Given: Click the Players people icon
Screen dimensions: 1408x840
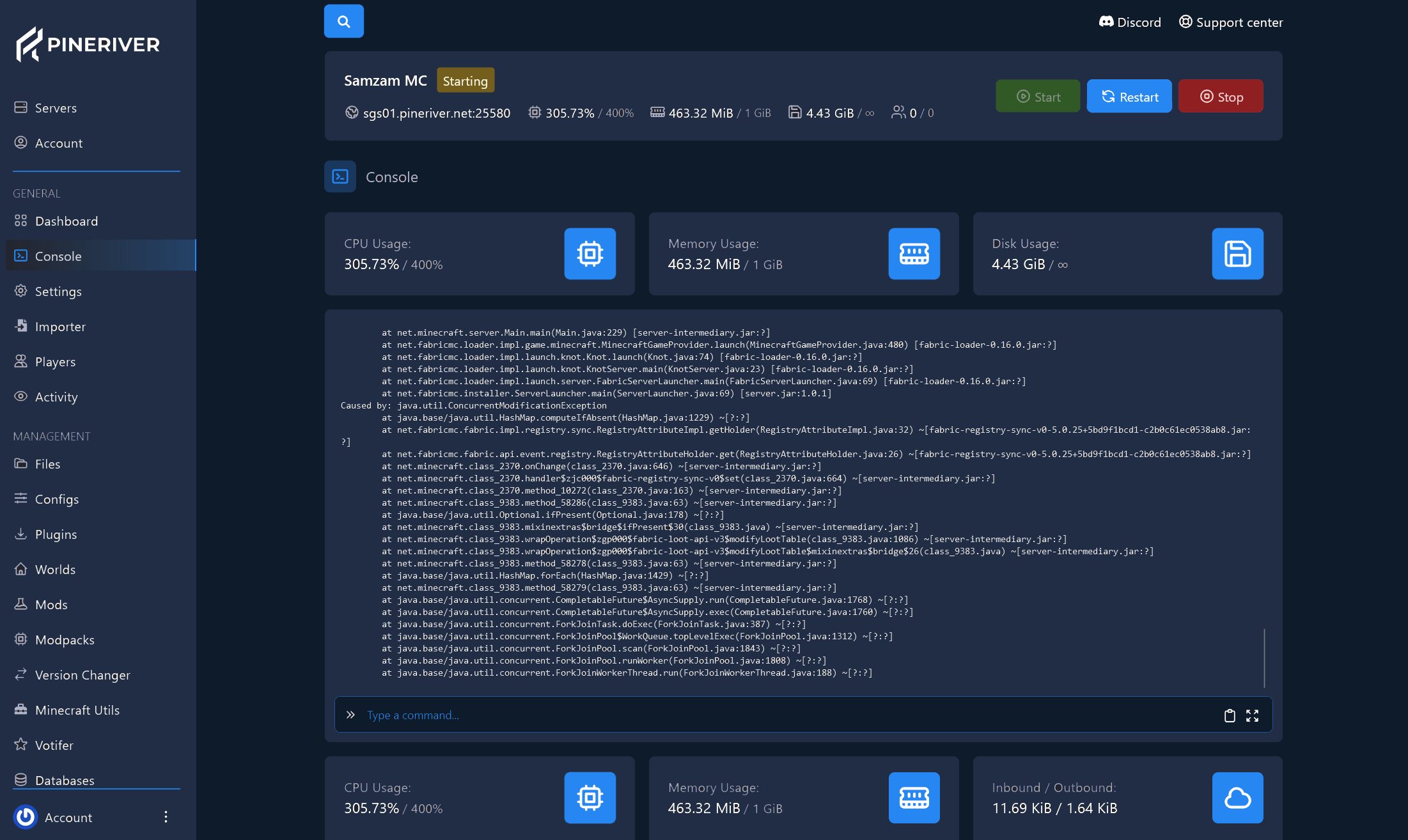Looking at the screenshot, I should (x=21, y=361).
